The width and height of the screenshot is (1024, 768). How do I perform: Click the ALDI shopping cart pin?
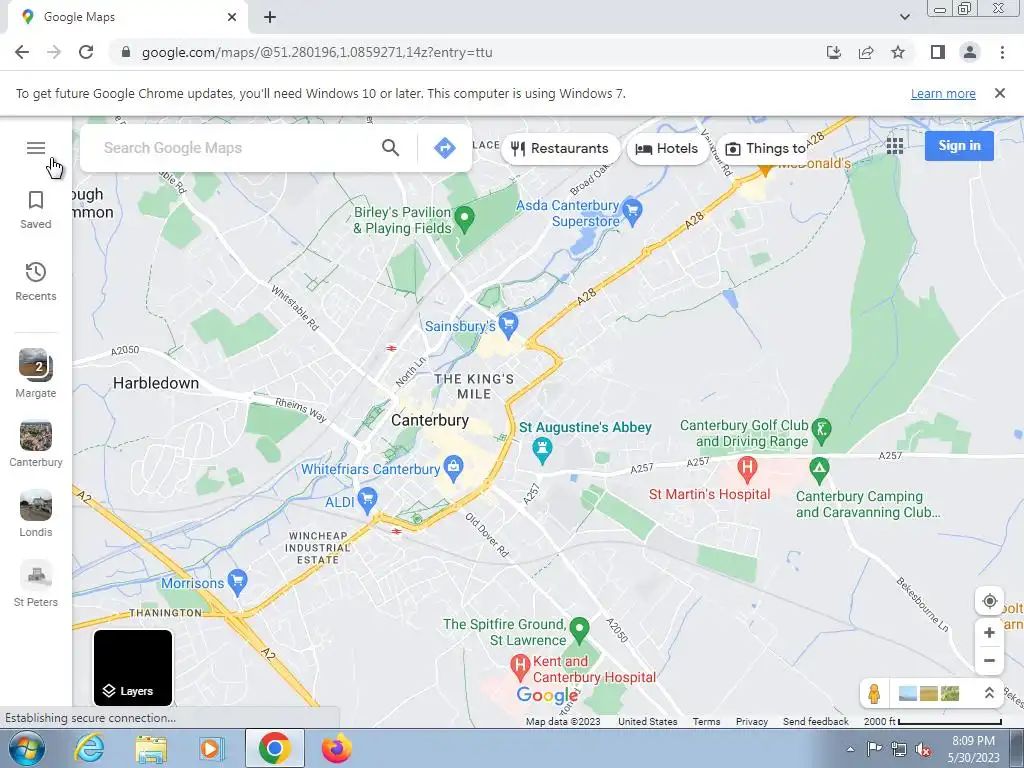click(368, 500)
